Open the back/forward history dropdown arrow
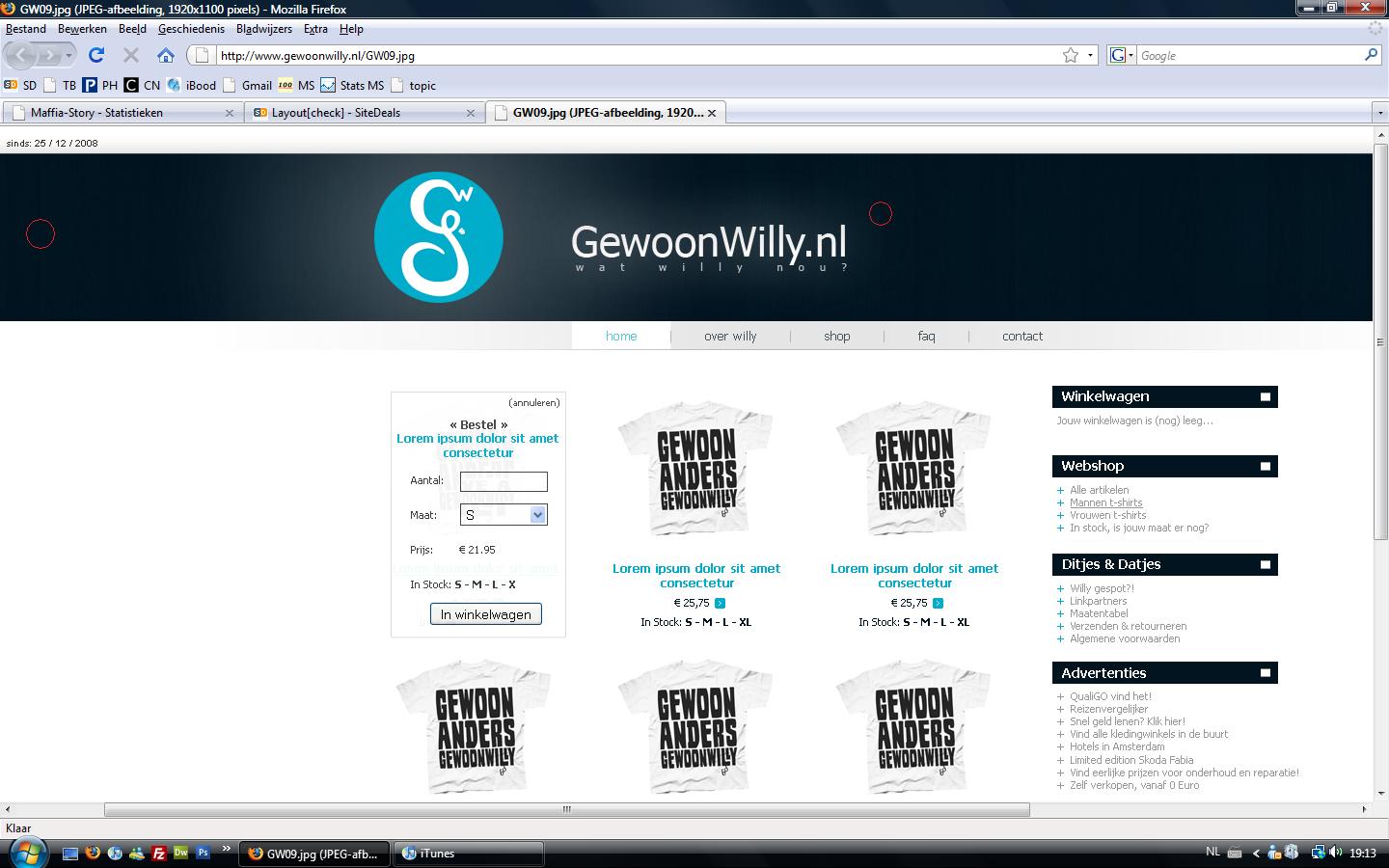The image size is (1389, 868). click(68, 56)
